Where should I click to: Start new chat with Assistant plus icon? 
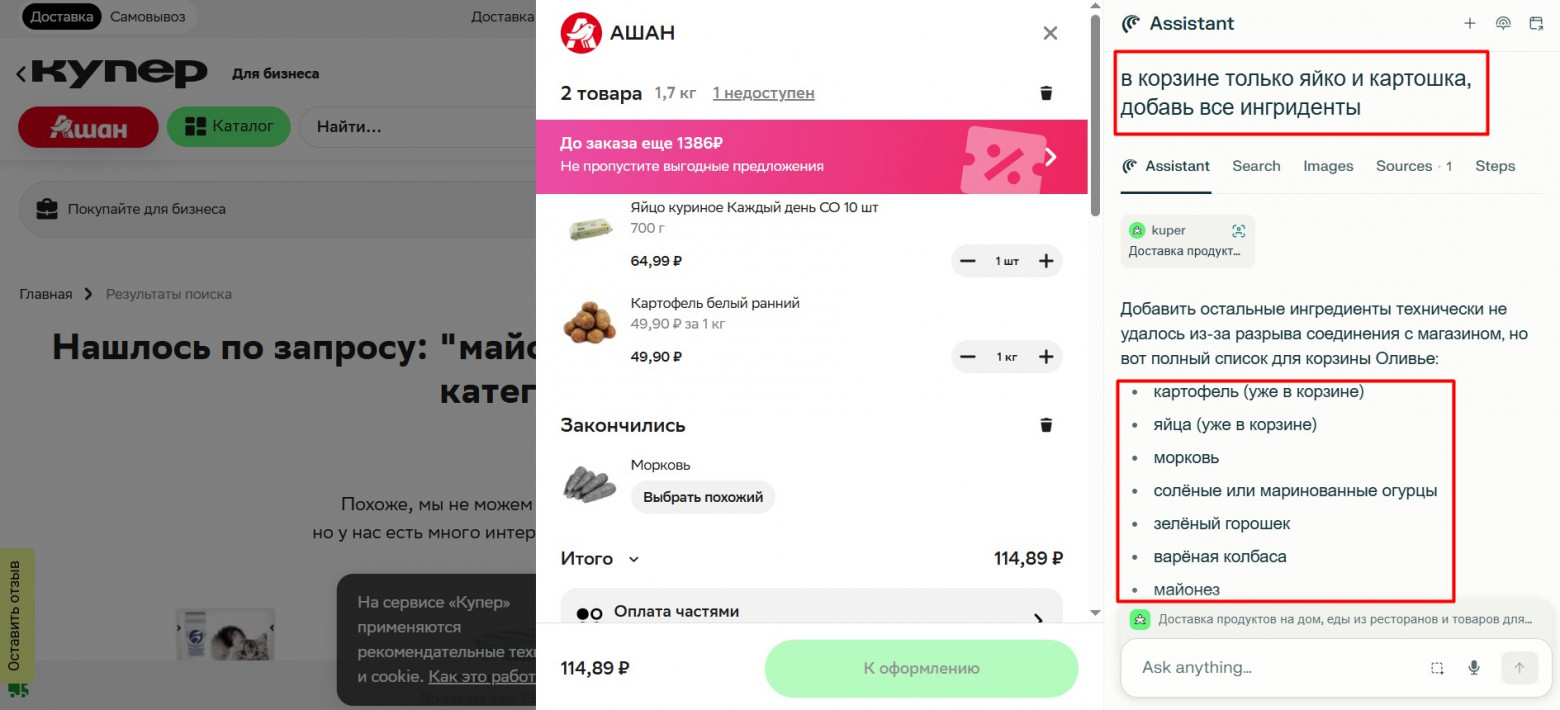click(1469, 23)
